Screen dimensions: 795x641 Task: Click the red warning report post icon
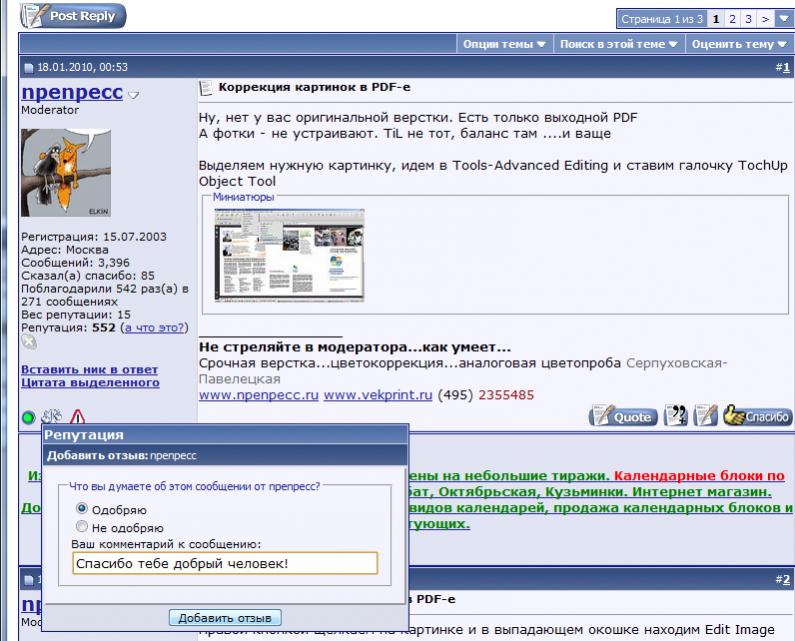(77, 417)
